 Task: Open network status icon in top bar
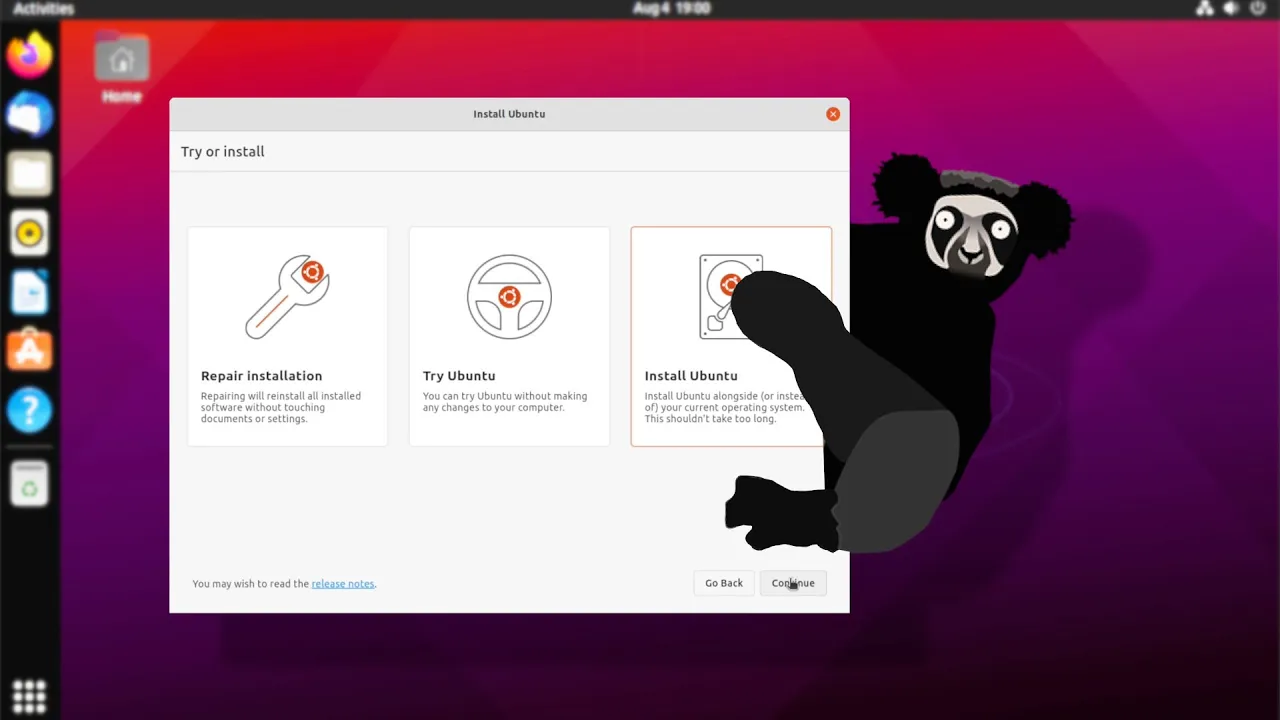point(1205,8)
